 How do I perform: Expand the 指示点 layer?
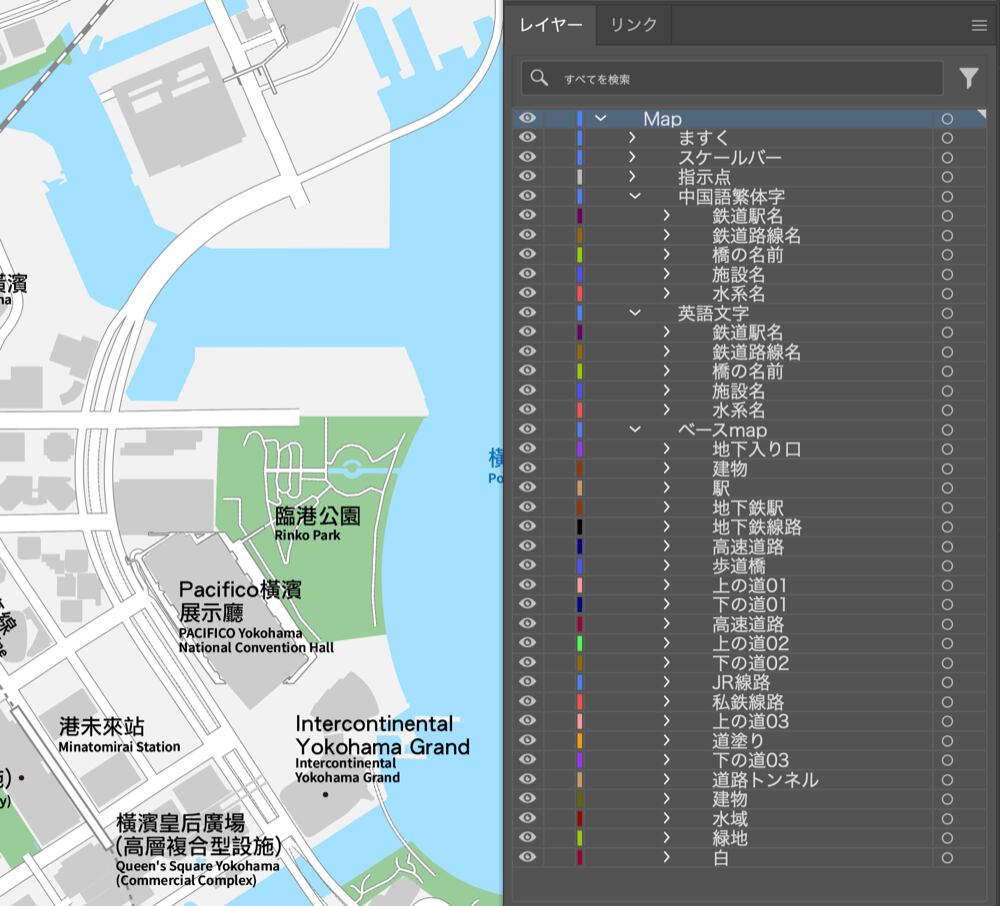(x=632, y=177)
